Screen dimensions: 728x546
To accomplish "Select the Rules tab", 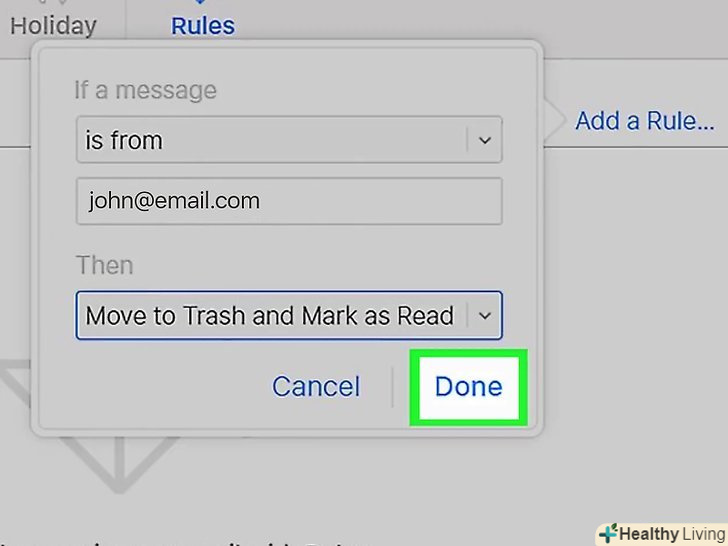I will pos(203,26).
